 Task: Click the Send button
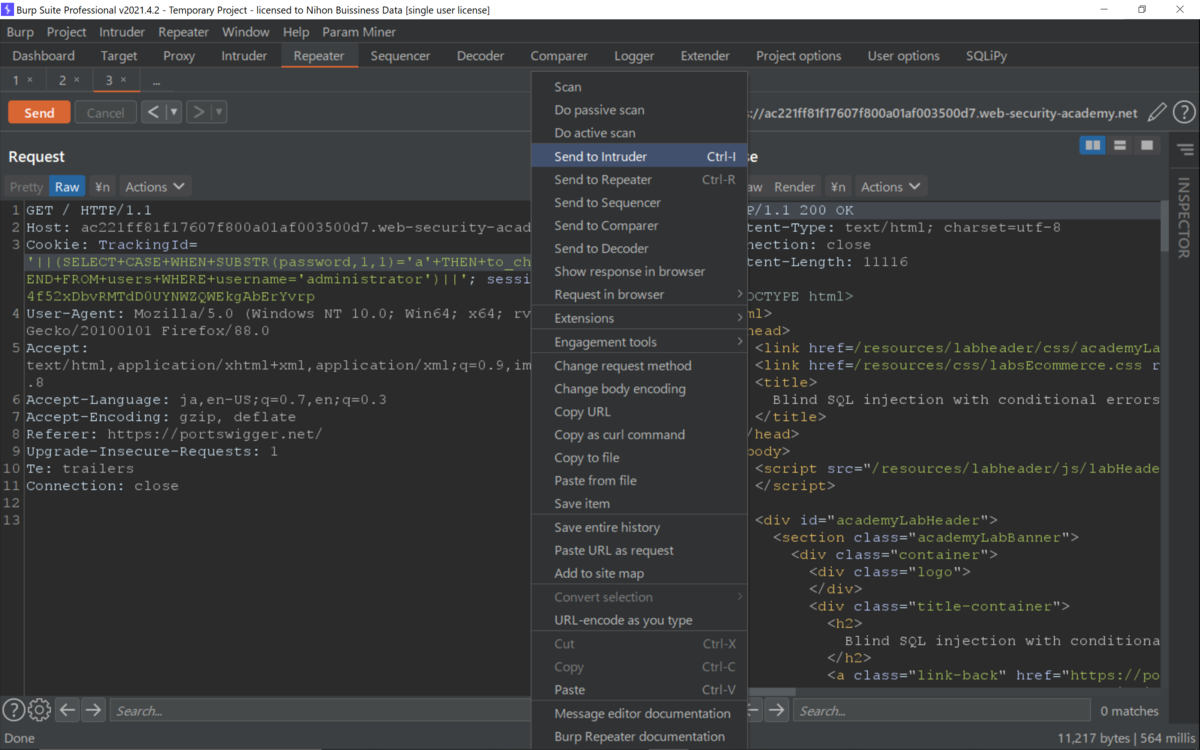[39, 112]
